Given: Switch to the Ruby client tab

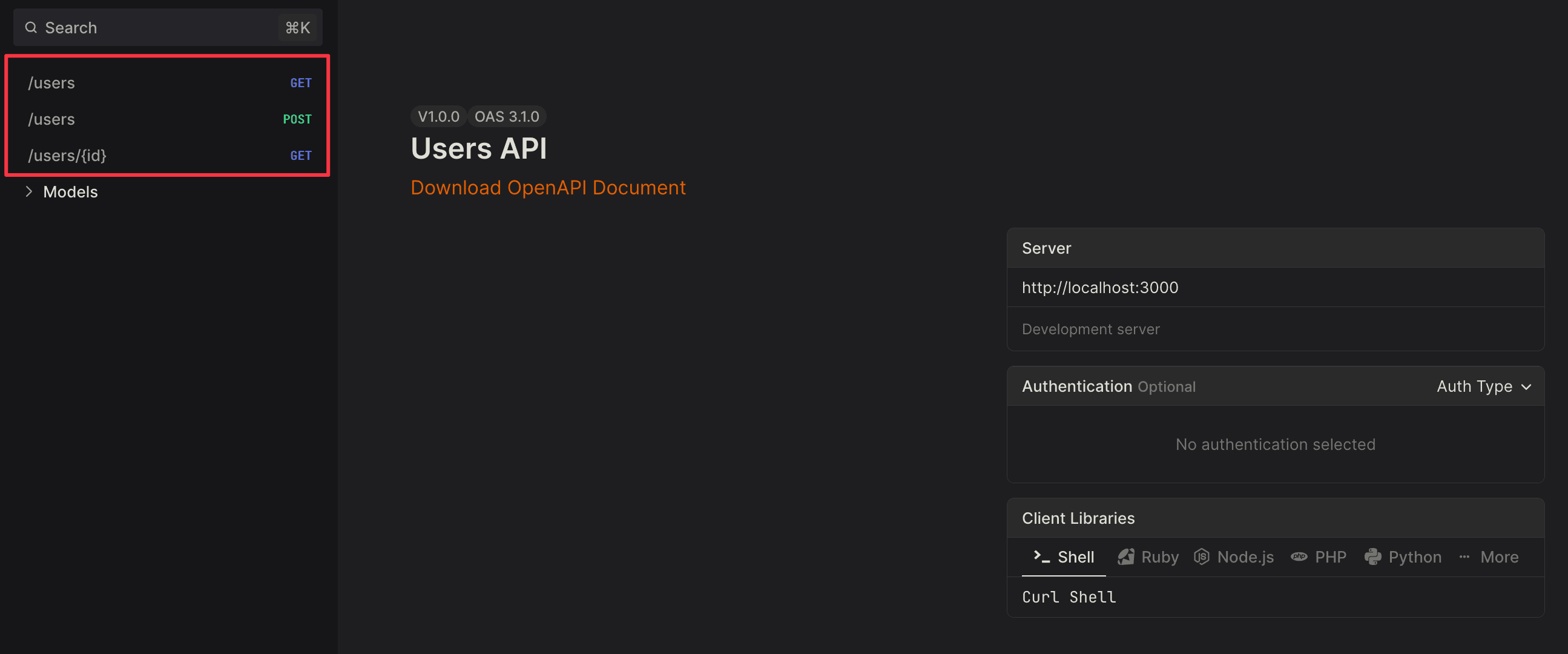Looking at the screenshot, I should 1148,557.
